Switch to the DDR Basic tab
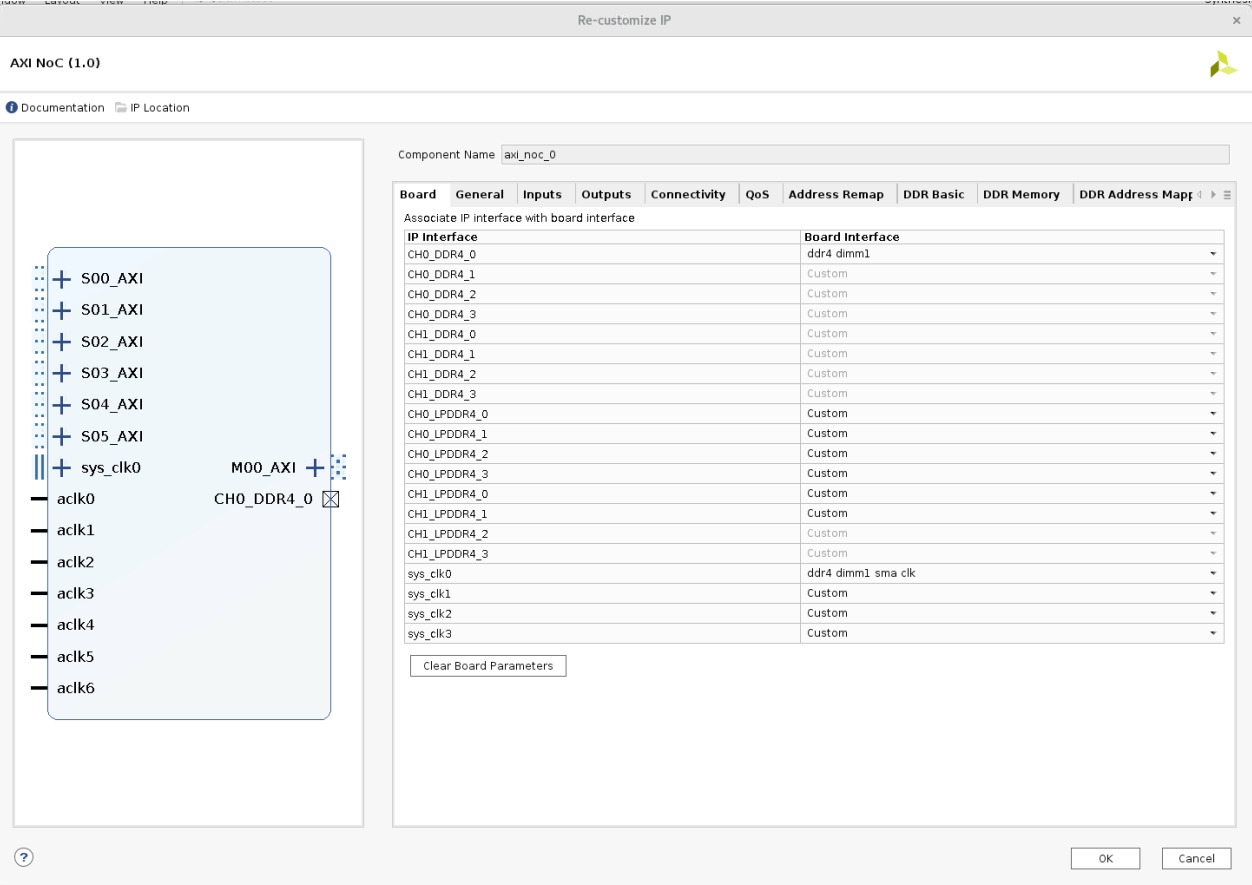Screen dimensions: 1252x885 [933, 195]
